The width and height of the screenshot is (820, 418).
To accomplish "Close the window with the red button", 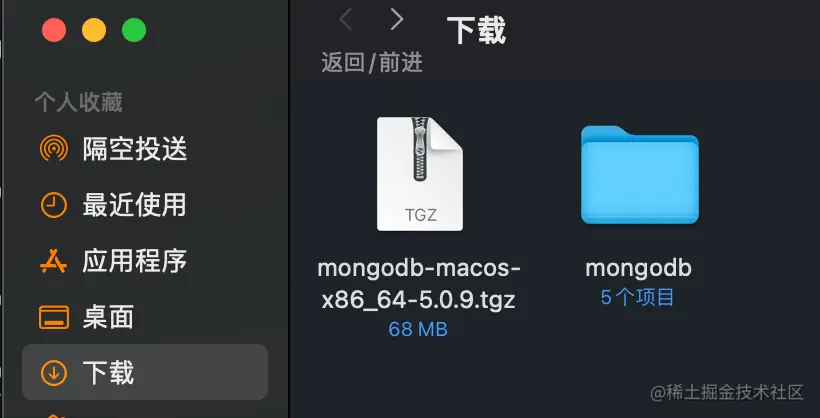I will coord(54,30).
